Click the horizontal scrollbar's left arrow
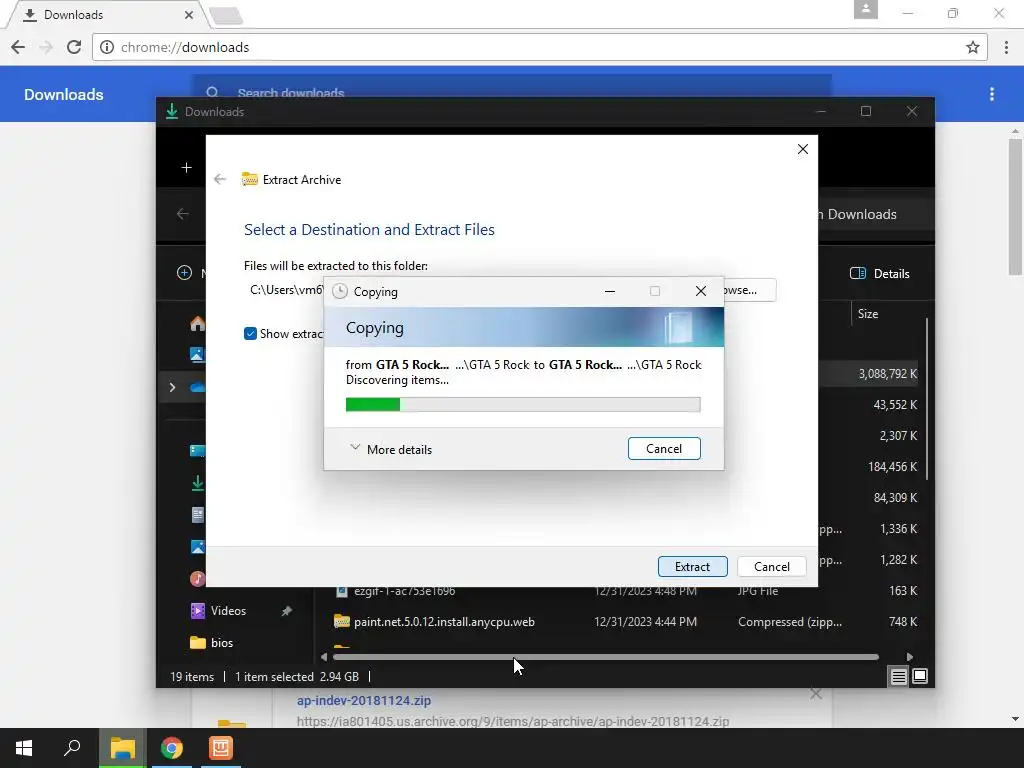 point(324,657)
